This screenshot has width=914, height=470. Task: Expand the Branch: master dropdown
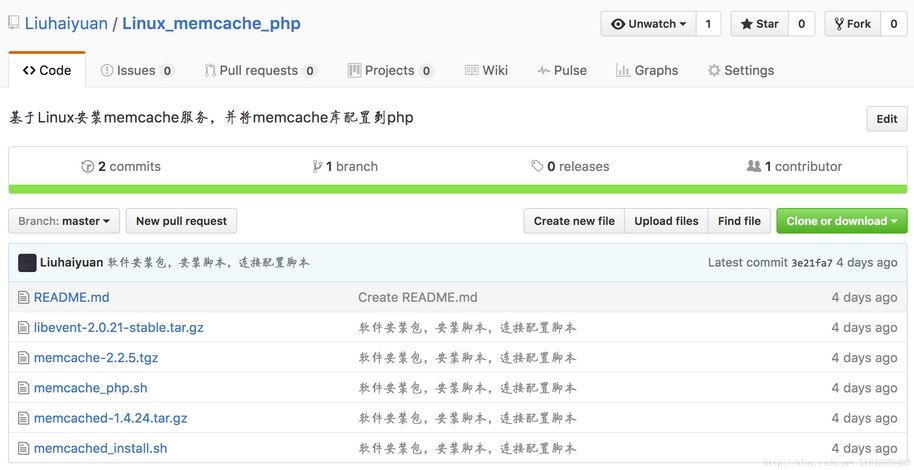coord(64,221)
